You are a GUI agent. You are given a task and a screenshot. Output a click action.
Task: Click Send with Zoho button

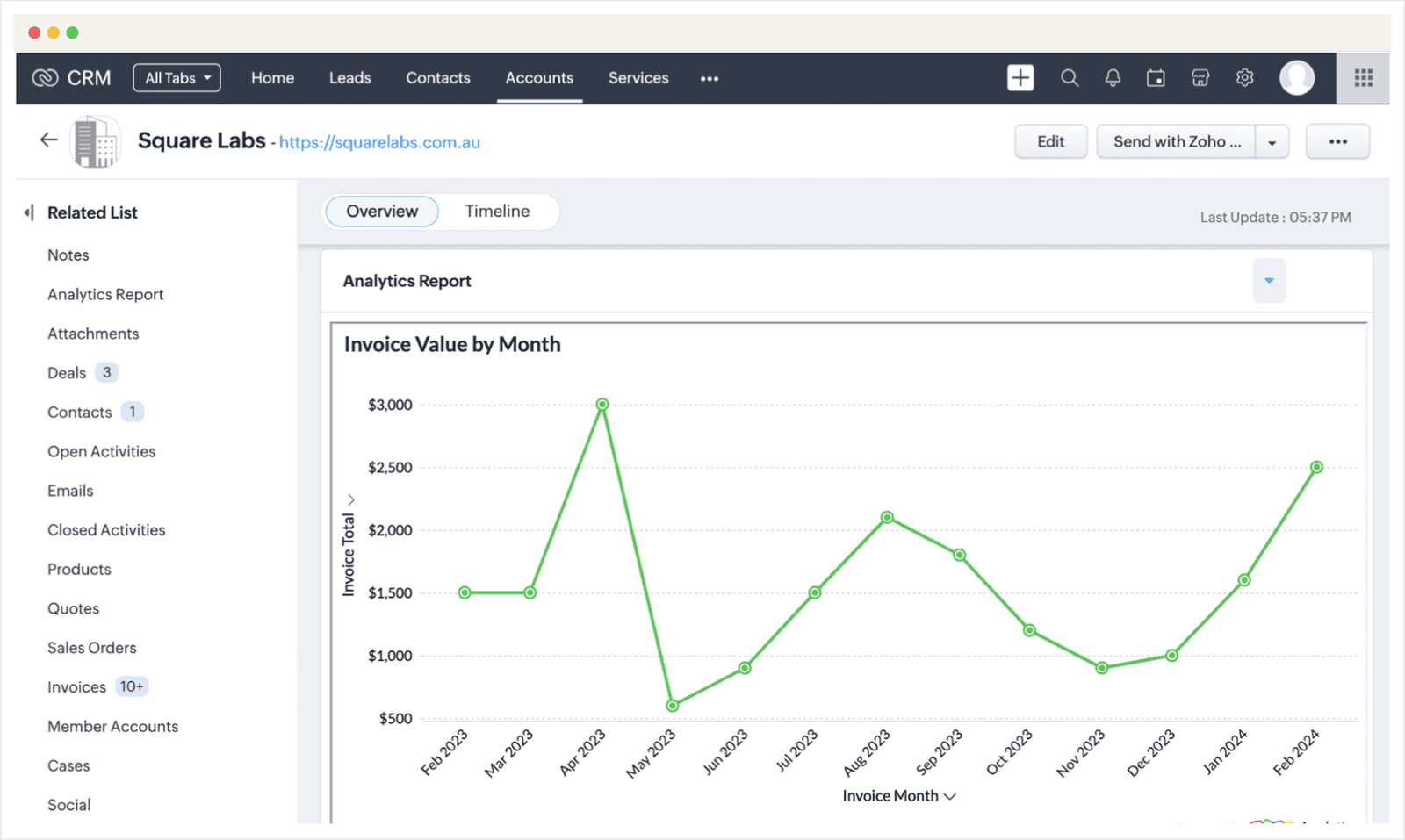point(1177,141)
